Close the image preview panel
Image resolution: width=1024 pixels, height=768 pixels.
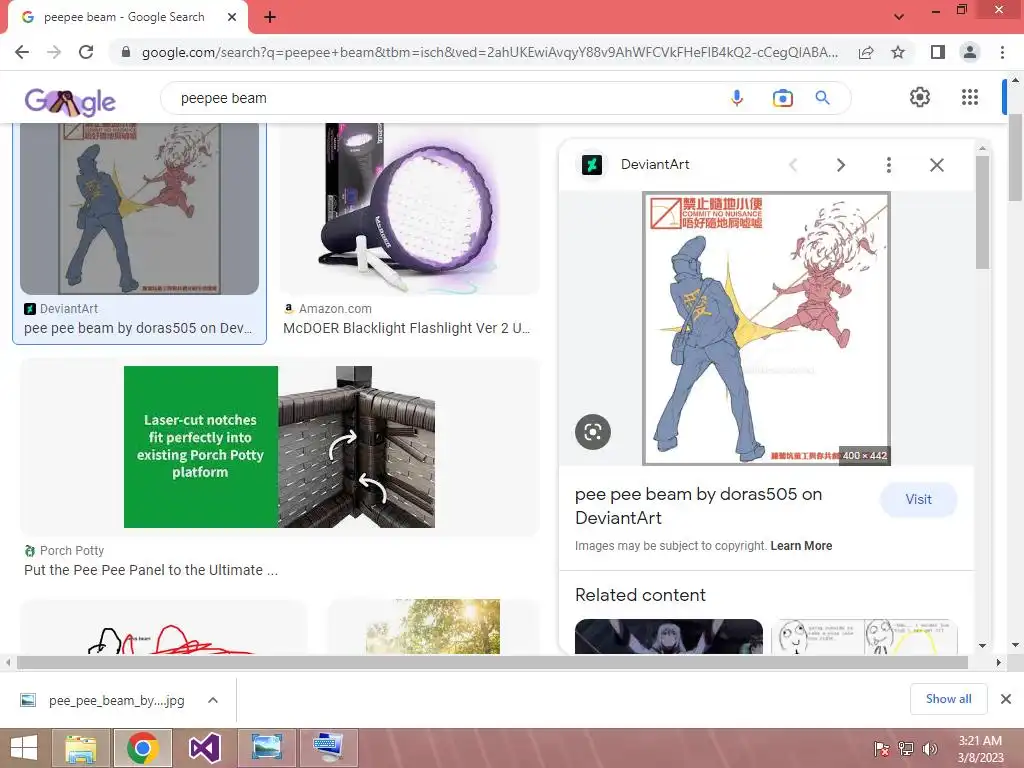(936, 165)
